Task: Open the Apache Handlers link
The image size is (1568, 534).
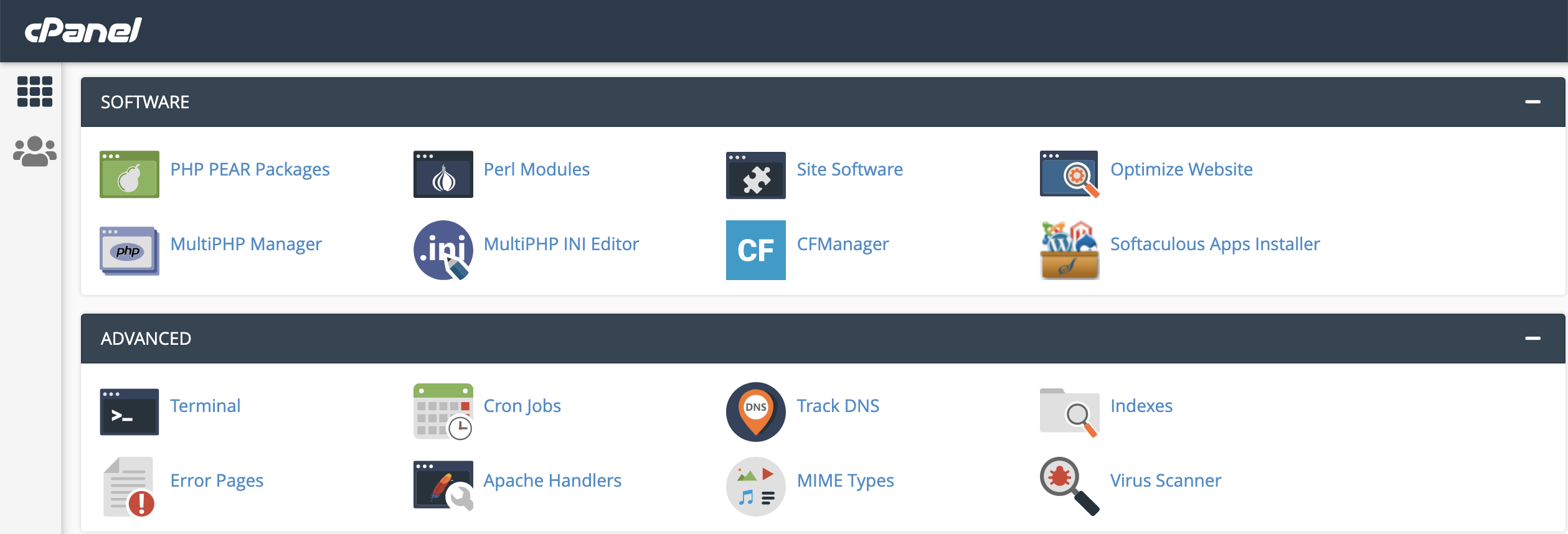Action: (552, 480)
